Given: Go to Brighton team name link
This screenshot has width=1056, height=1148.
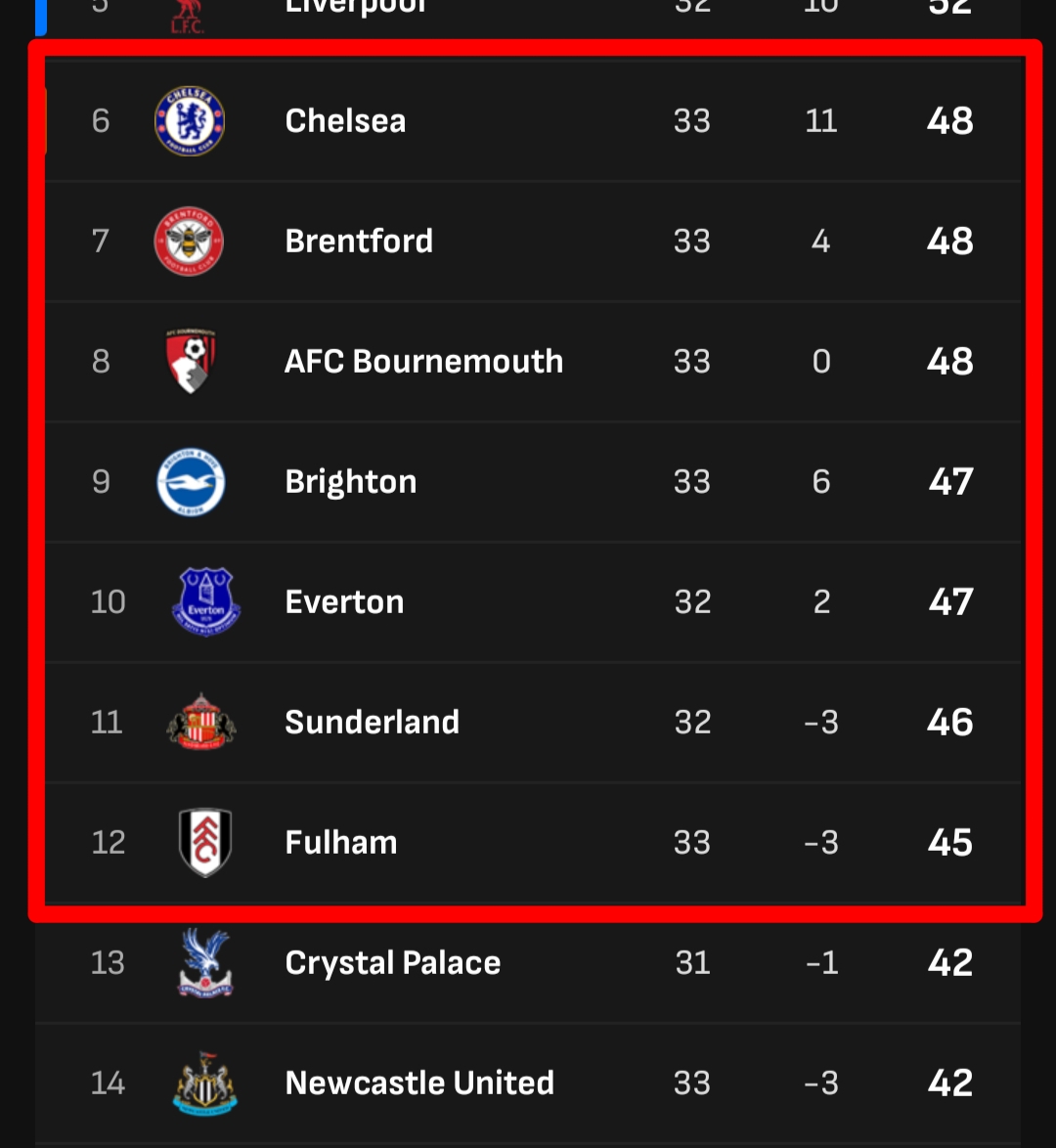Looking at the screenshot, I should 351,482.
